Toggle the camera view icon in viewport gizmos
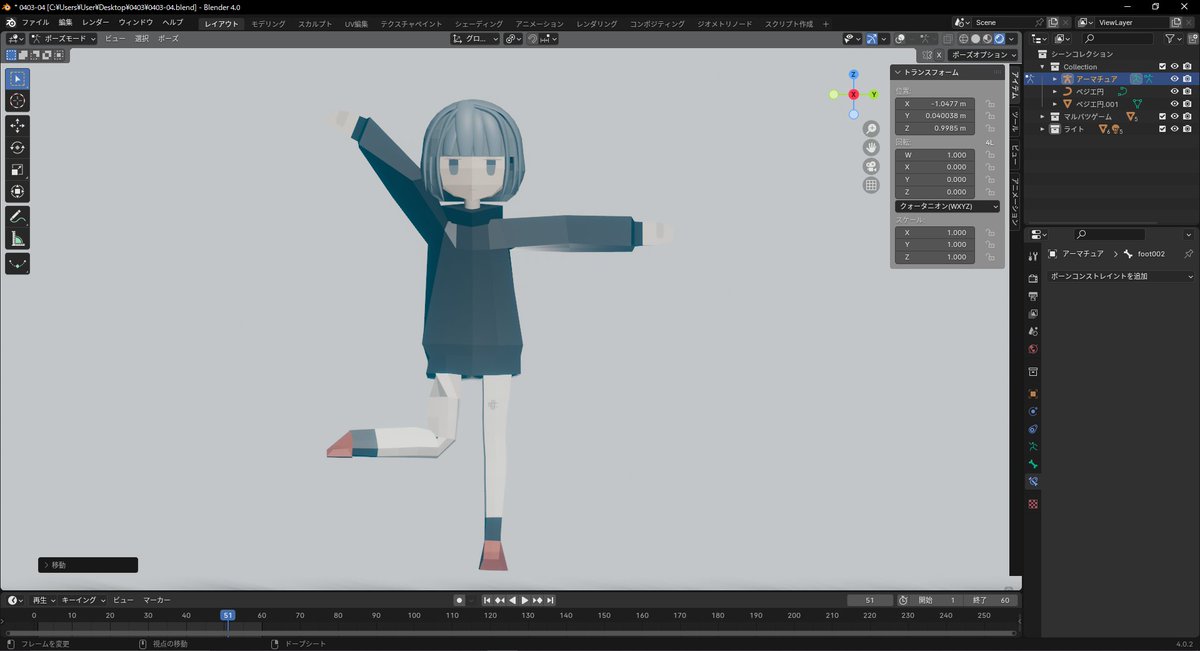 click(871, 166)
